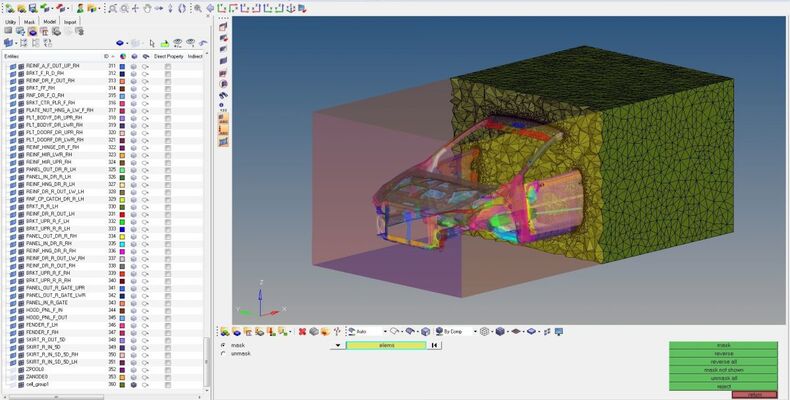Open the By Comp color mode dropdown
790x400 pixels.
473,331
